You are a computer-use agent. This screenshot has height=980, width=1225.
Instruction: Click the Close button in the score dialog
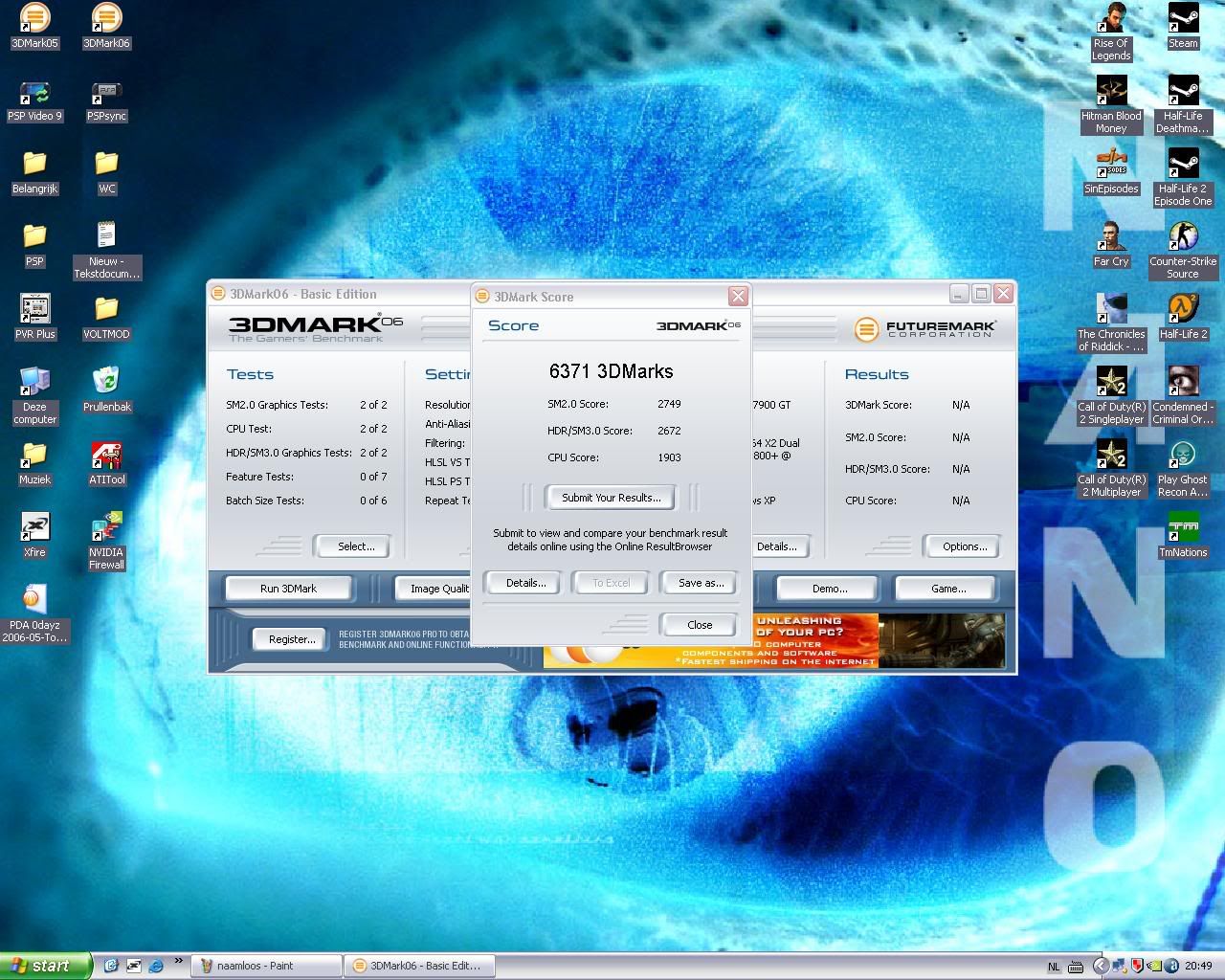pyautogui.click(x=699, y=625)
